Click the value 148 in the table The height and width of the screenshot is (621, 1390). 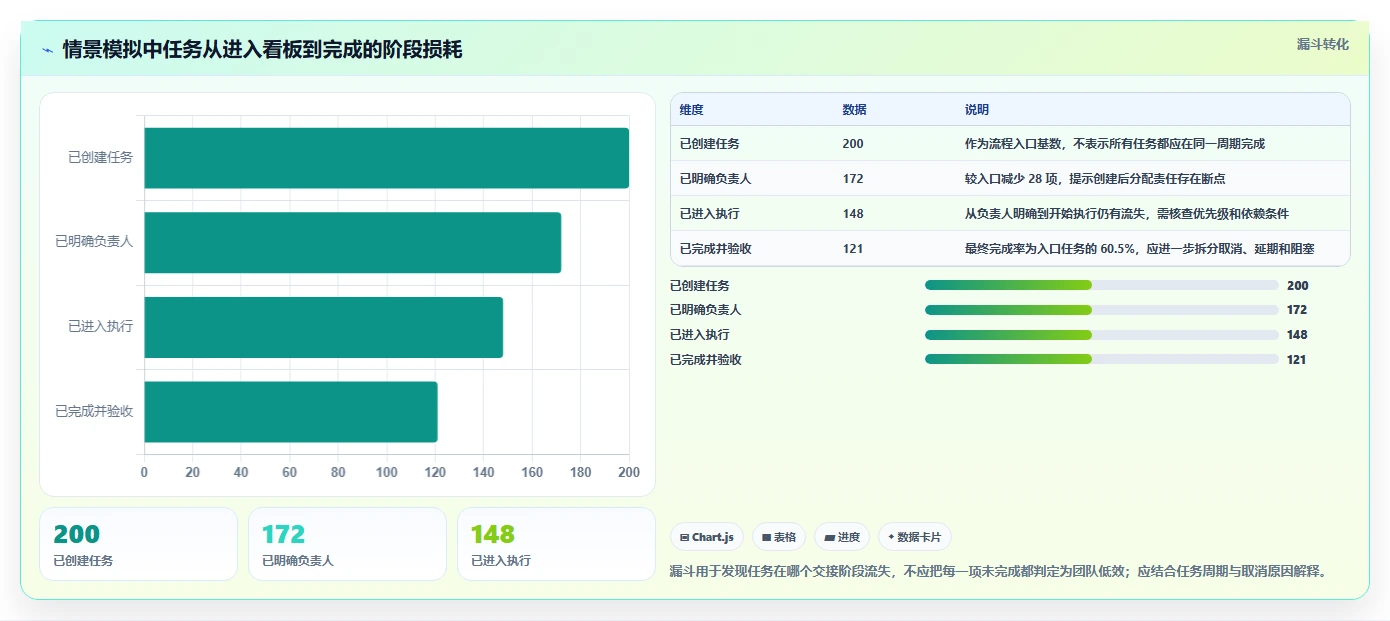[853, 214]
